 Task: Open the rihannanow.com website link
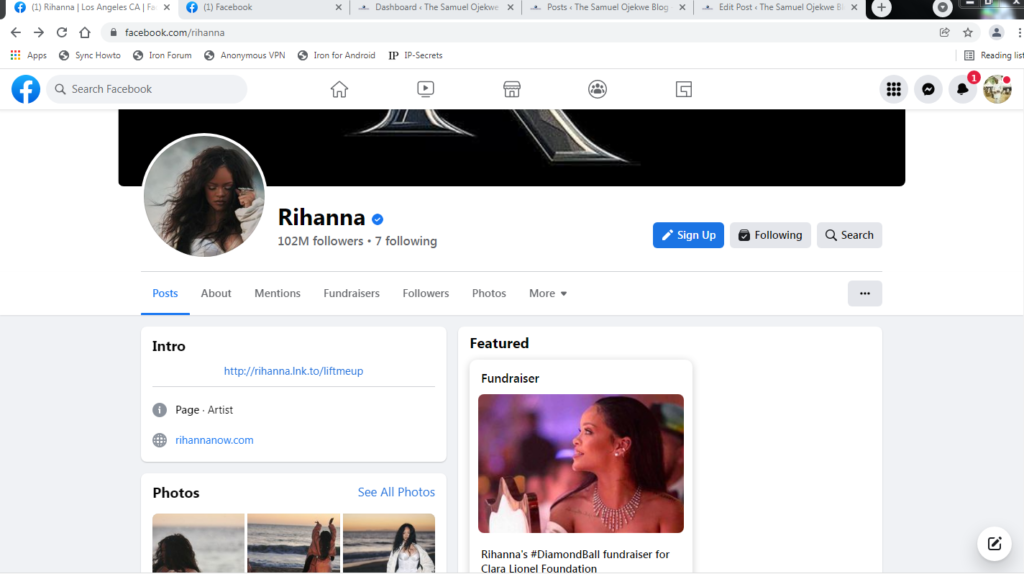point(214,440)
